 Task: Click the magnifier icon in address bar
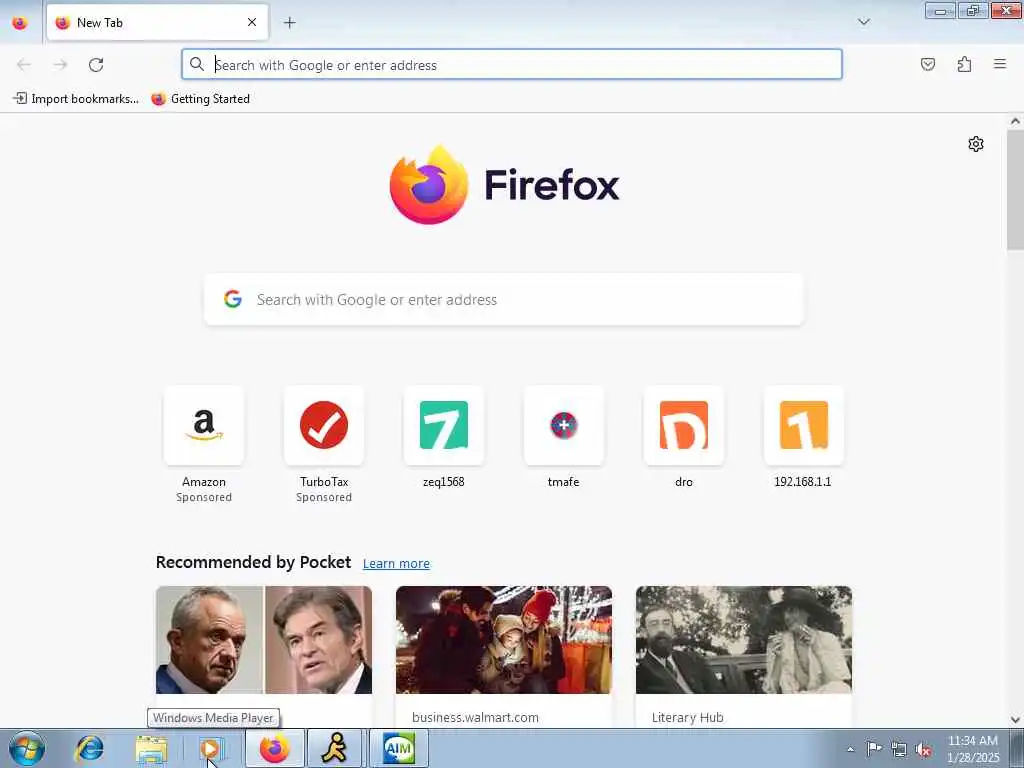[x=197, y=64]
